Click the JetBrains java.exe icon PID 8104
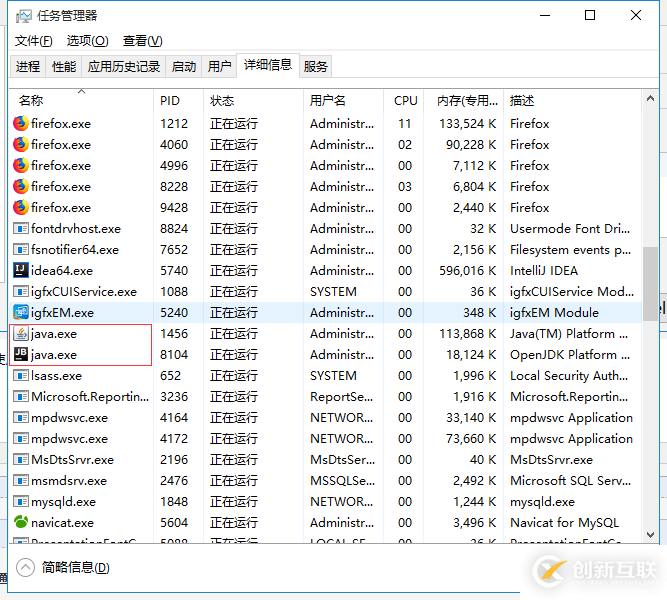 [20, 354]
